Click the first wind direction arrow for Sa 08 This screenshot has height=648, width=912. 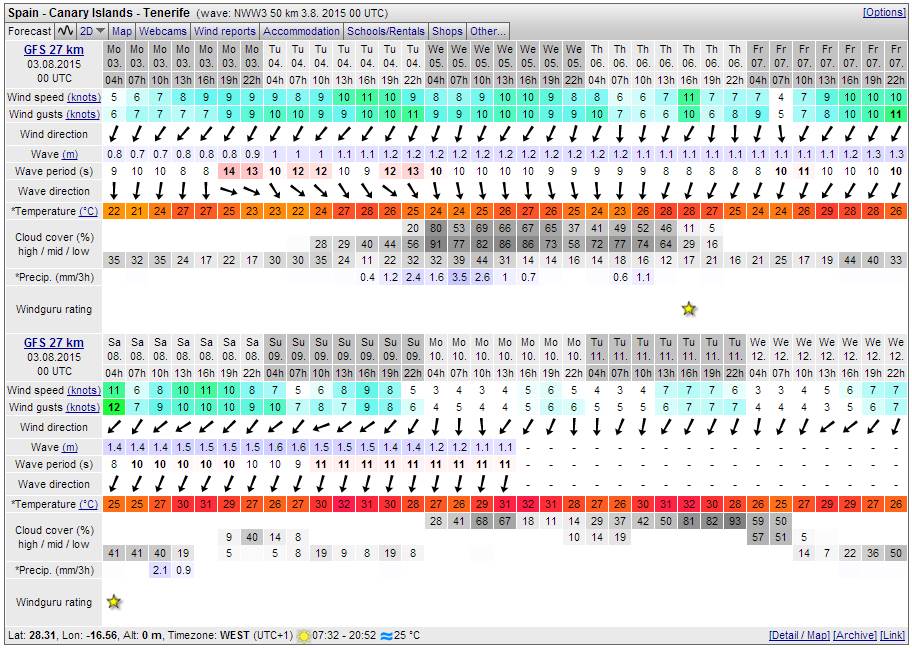114,427
